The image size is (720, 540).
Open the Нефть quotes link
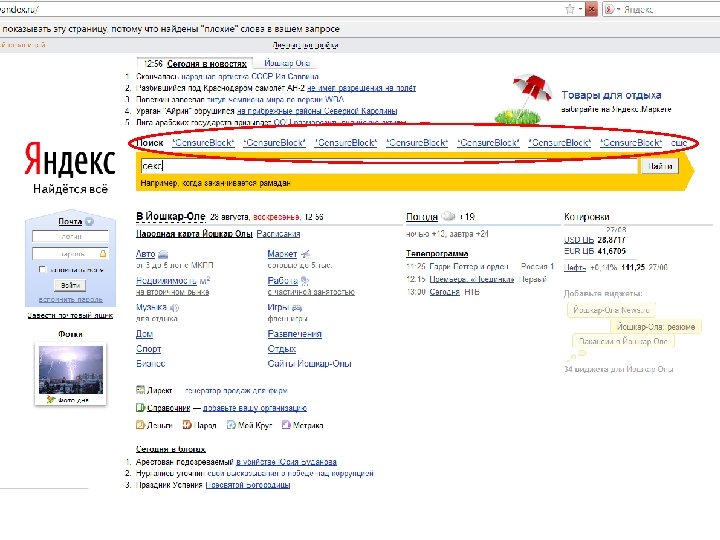click(x=575, y=267)
